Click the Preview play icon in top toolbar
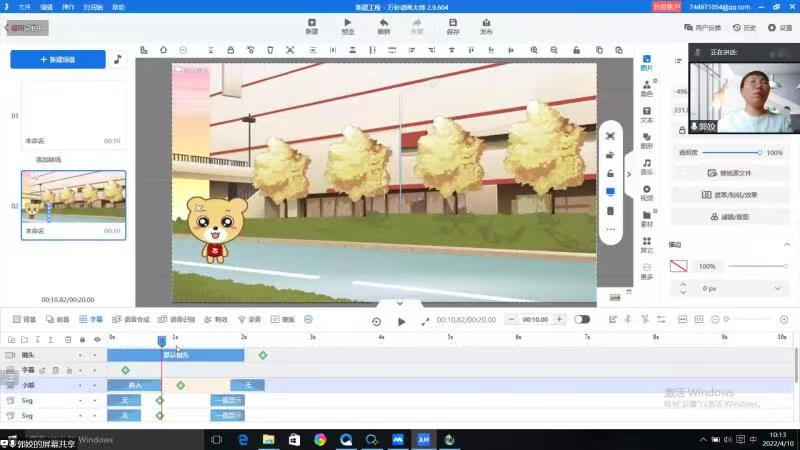Image resolution: width=800 pixels, height=450 pixels. (x=348, y=25)
